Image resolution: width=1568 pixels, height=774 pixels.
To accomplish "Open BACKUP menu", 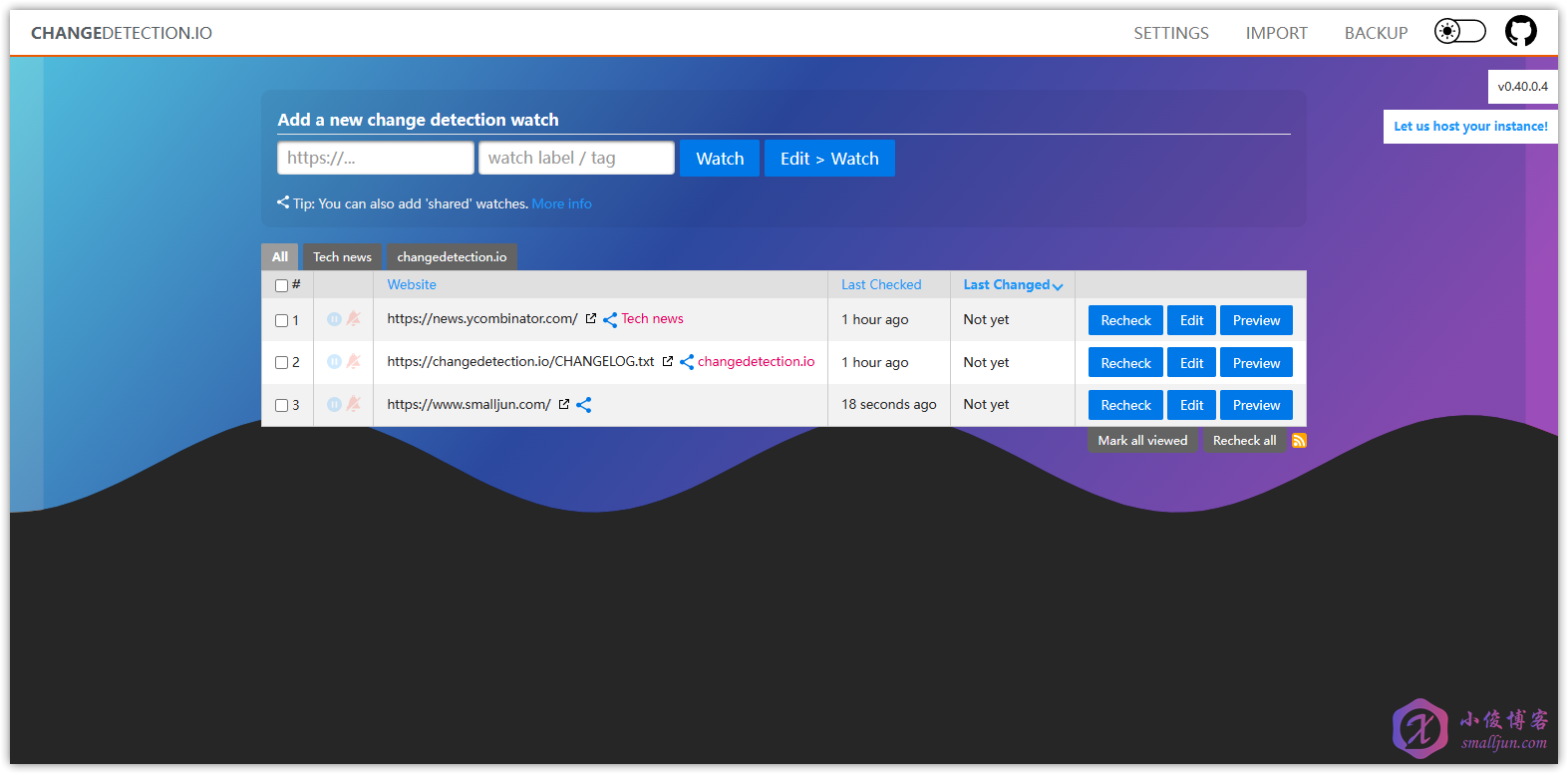I will point(1377,33).
